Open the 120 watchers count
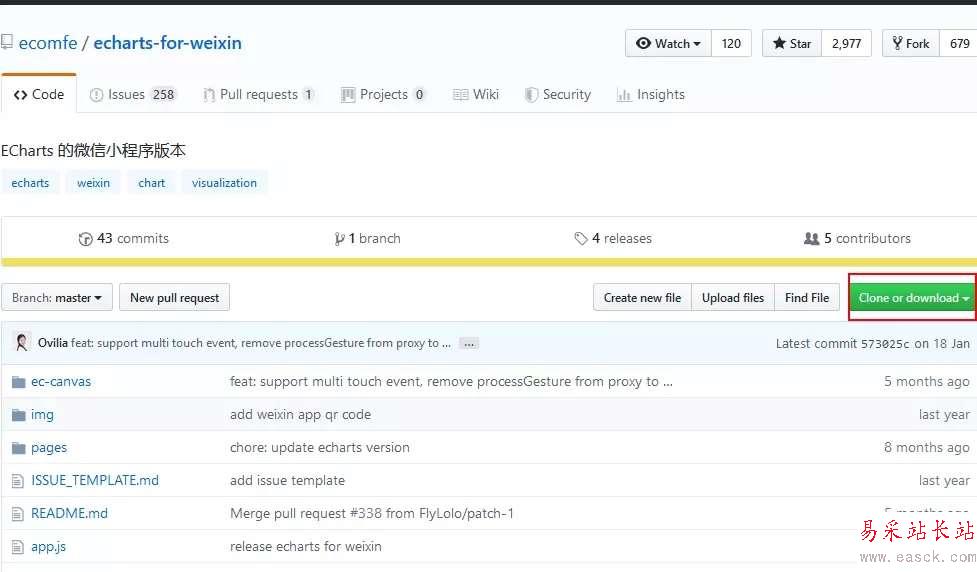Viewport: 977px width, 572px height. 732,44
